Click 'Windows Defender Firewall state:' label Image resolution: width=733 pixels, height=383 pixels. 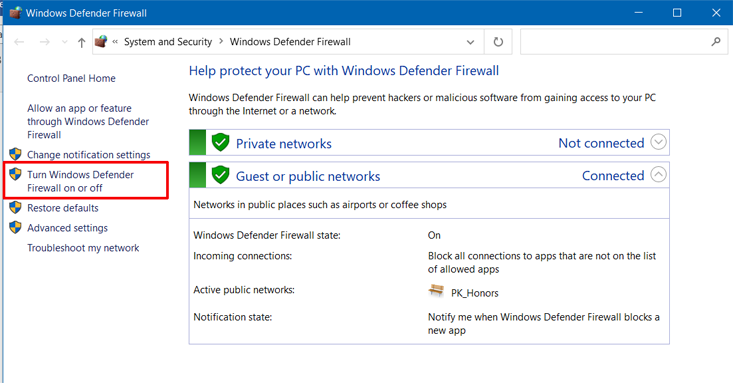[267, 235]
